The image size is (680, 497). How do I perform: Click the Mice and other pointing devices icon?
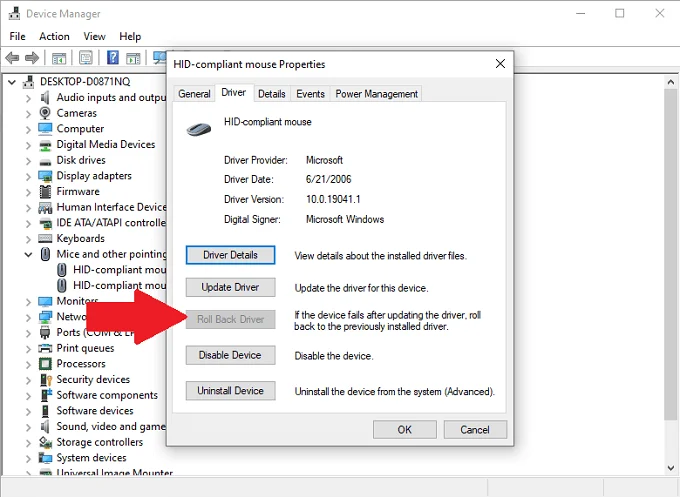pos(45,254)
